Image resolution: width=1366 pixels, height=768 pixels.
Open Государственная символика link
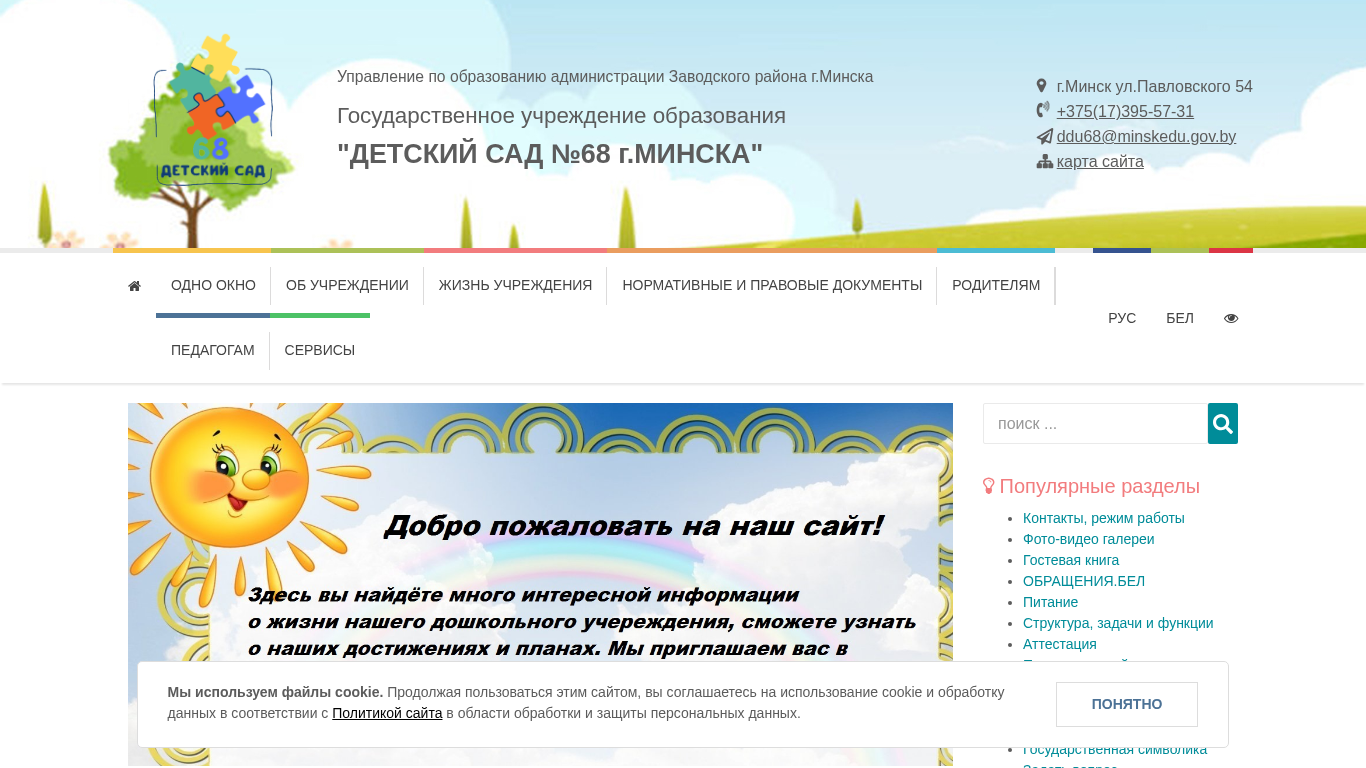(x=1115, y=750)
